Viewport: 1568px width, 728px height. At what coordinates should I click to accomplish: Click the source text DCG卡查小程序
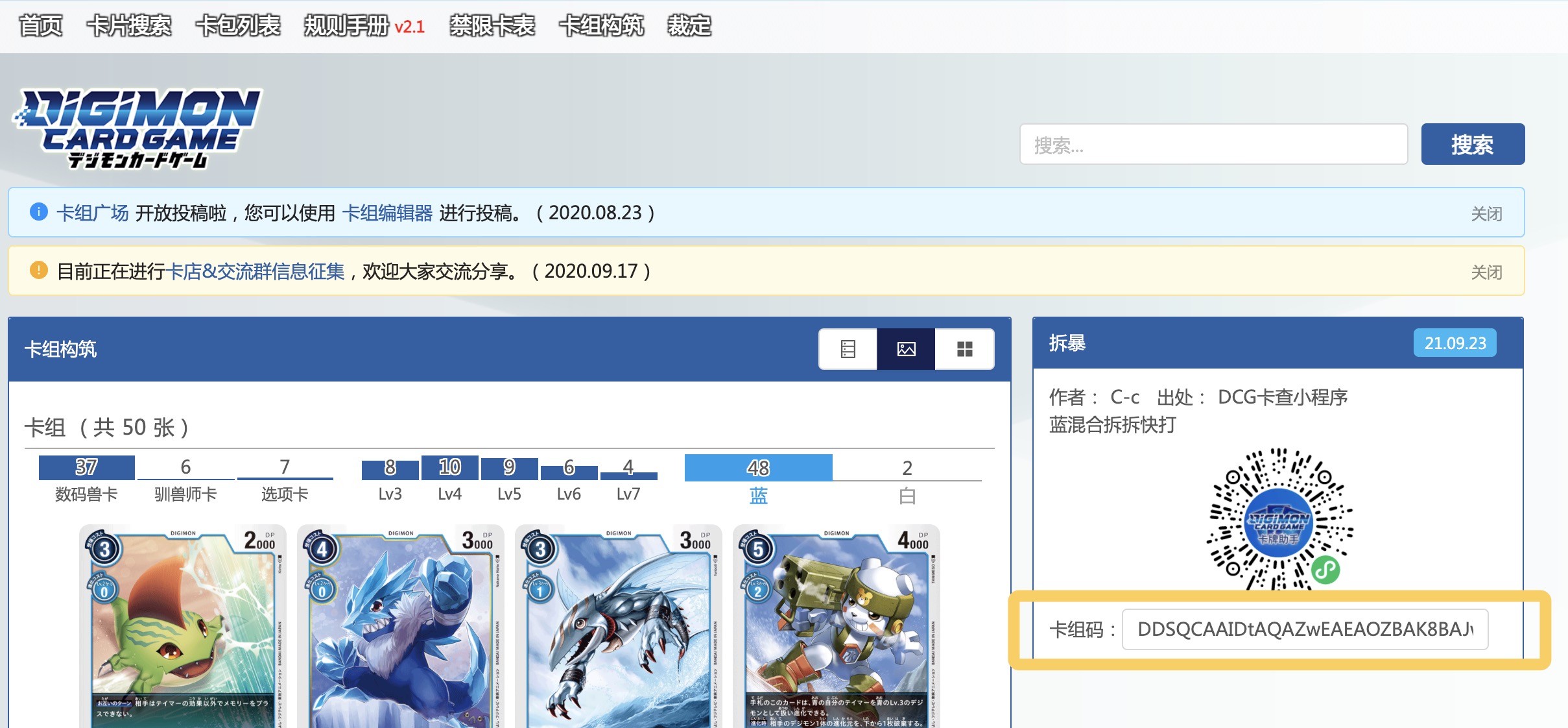[x=1283, y=397]
